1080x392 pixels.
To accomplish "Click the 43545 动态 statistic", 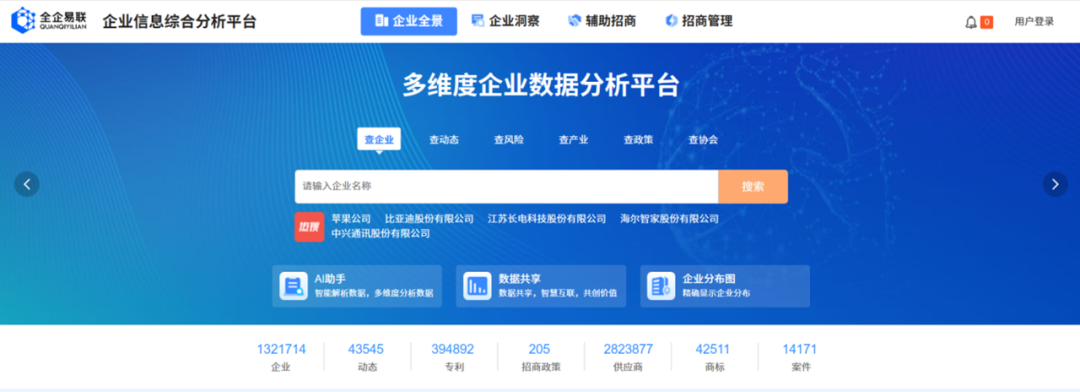I will click(366, 357).
